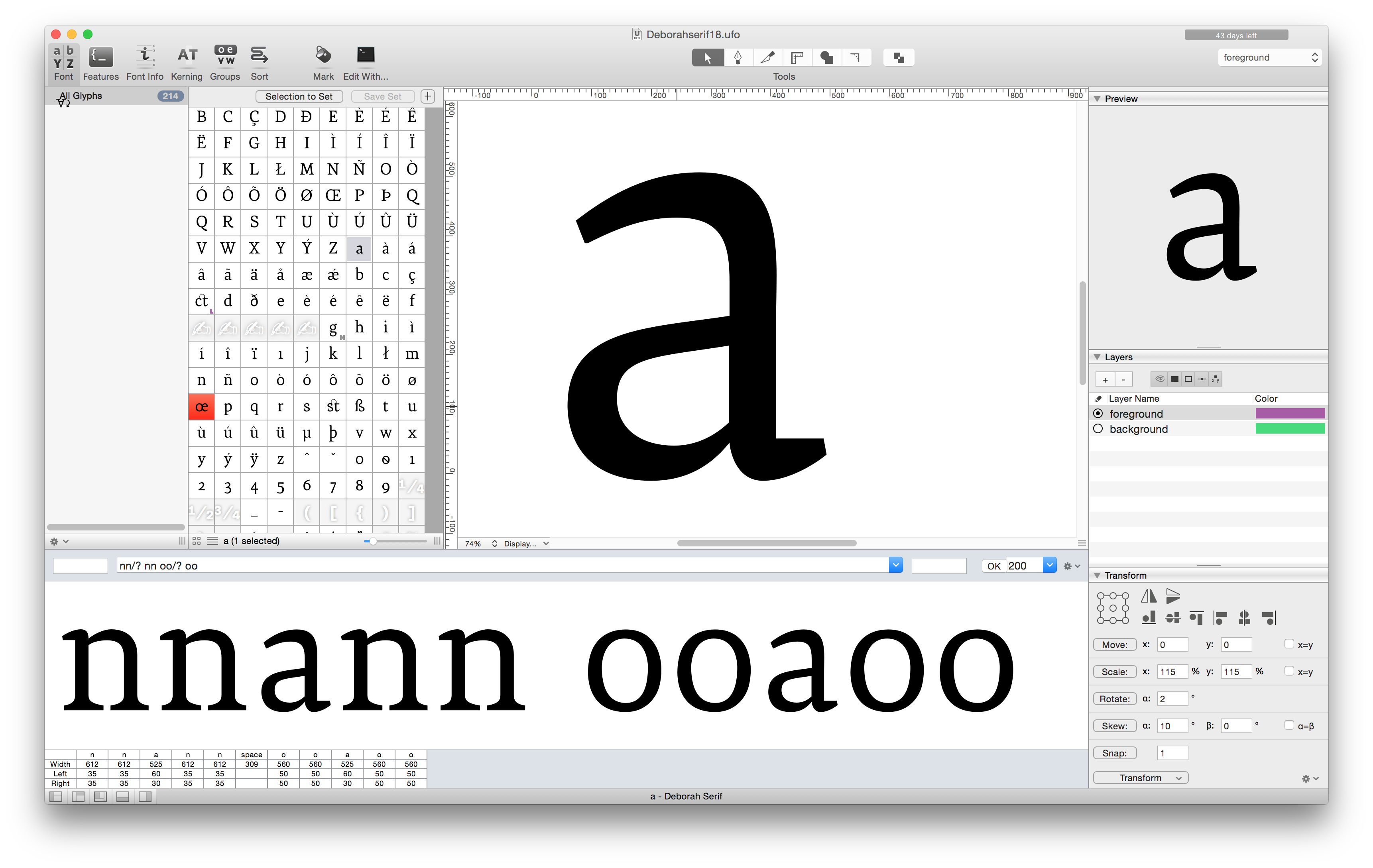
Task: Click the Skew button
Action: [x=1115, y=725]
